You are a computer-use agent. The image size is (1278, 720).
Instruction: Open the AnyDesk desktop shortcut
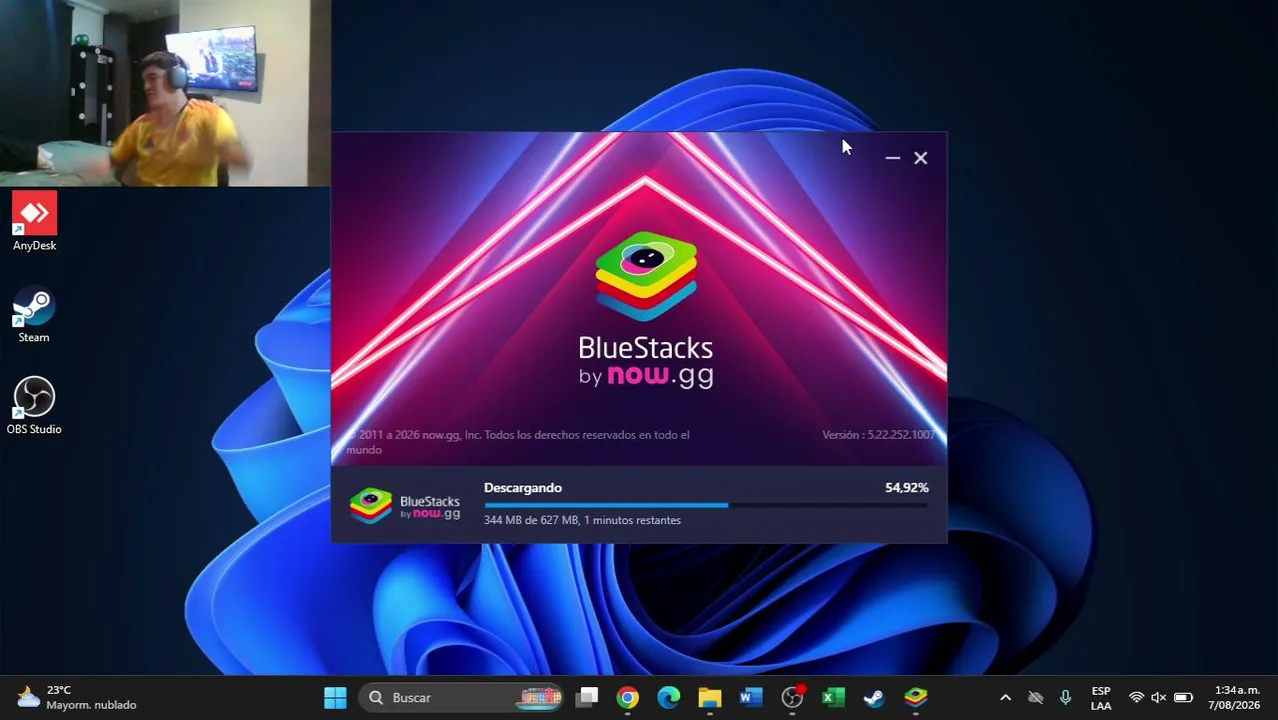(34, 222)
